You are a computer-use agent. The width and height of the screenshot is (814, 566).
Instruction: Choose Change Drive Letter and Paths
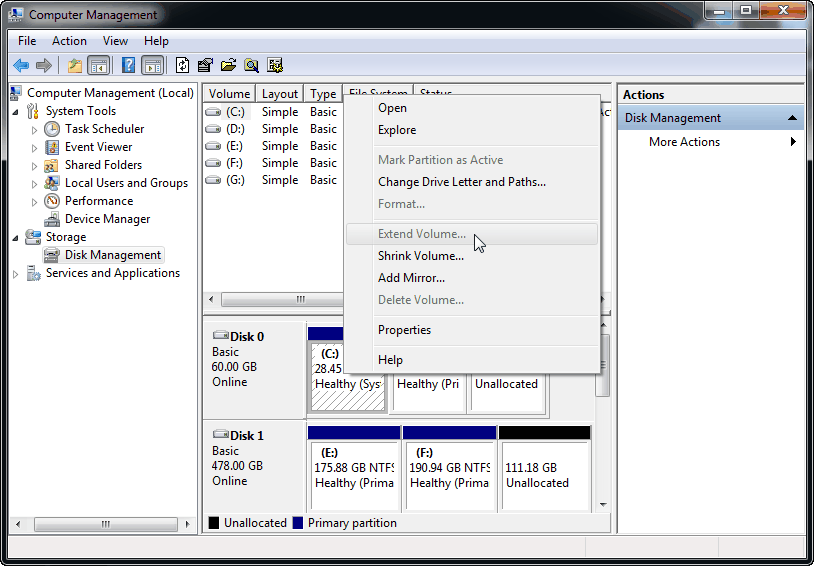[462, 182]
